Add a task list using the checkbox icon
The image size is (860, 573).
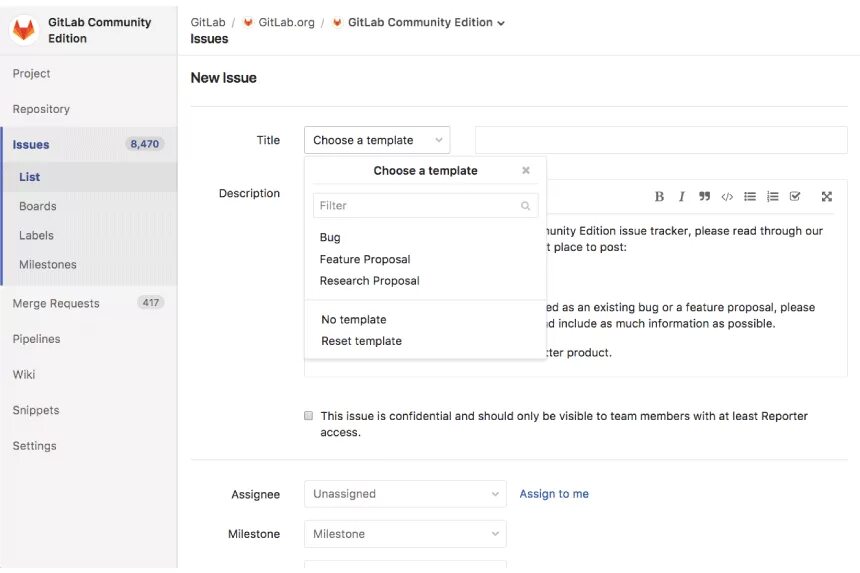pyautogui.click(x=795, y=197)
